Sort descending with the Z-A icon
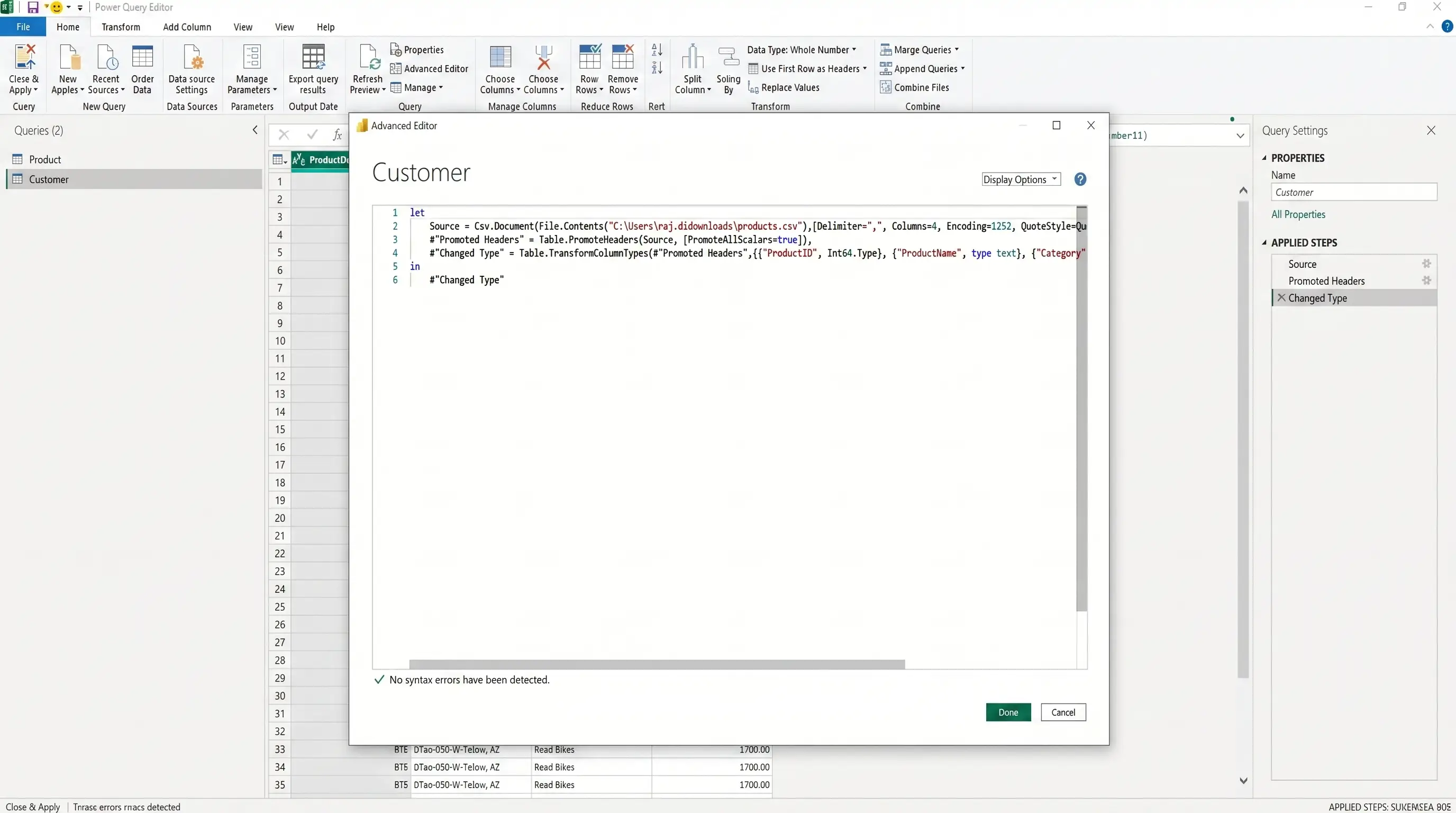1456x813 pixels. (x=657, y=68)
